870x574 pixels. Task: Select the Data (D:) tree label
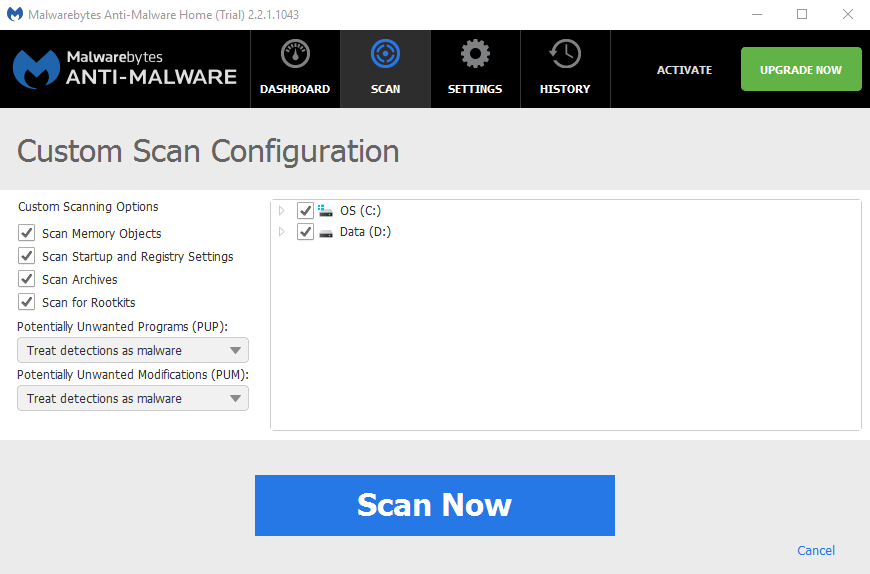366,232
